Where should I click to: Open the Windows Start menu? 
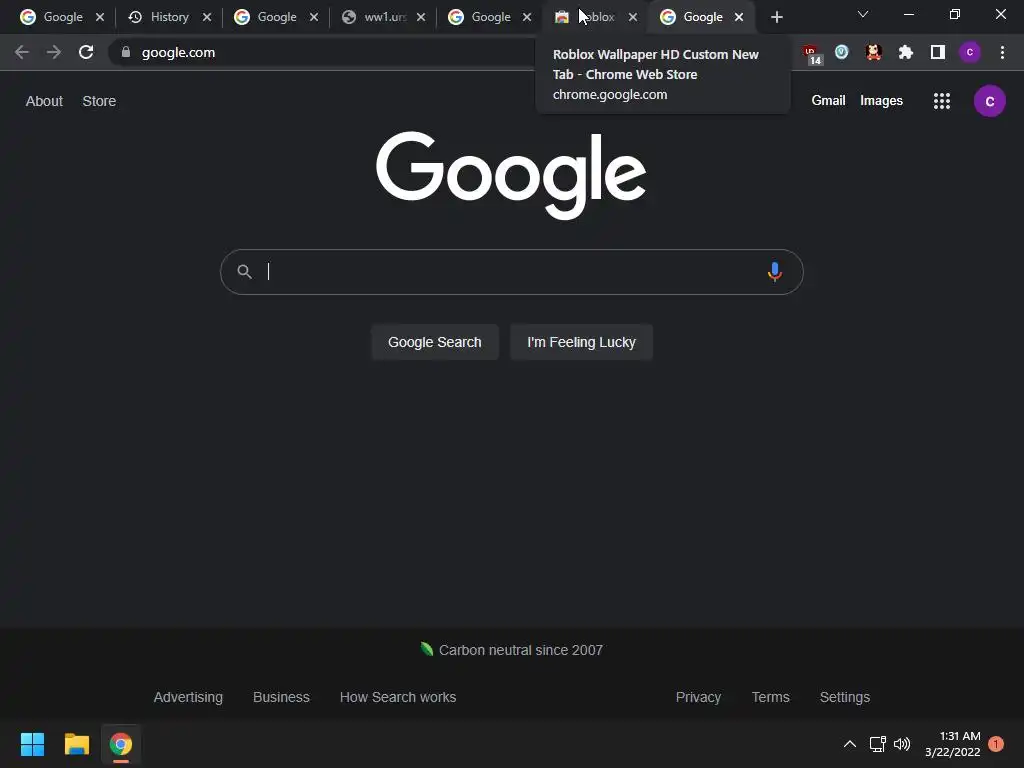(x=32, y=744)
